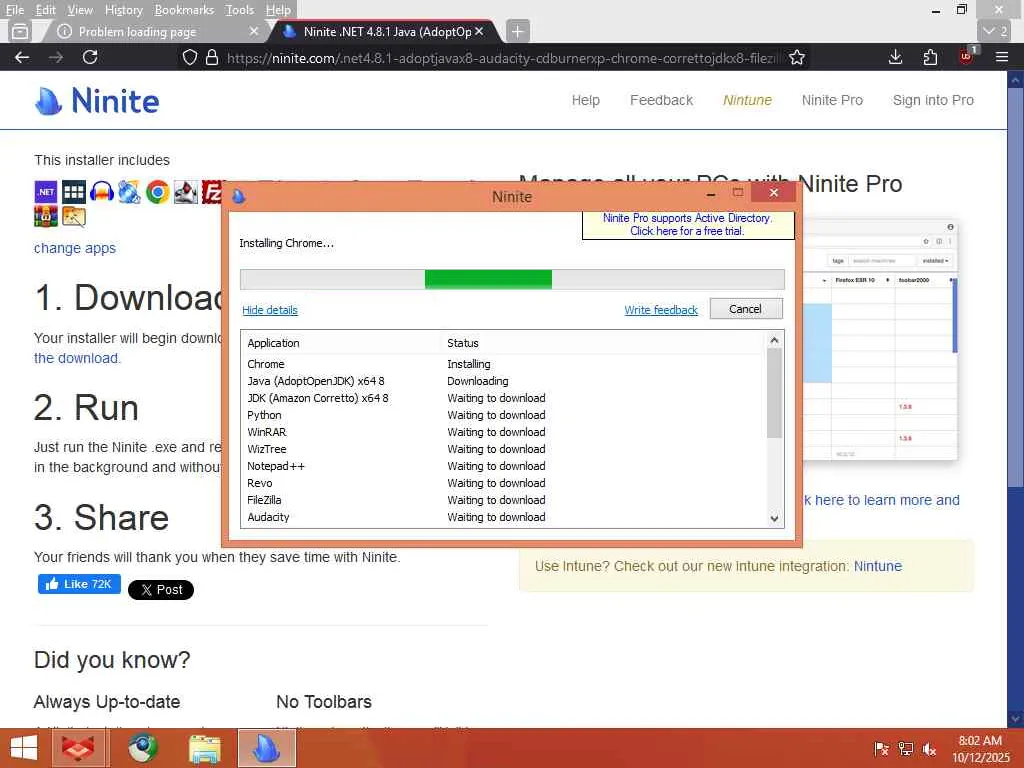Open the Edit menu
Screen dimensions: 1024x768
tap(45, 10)
